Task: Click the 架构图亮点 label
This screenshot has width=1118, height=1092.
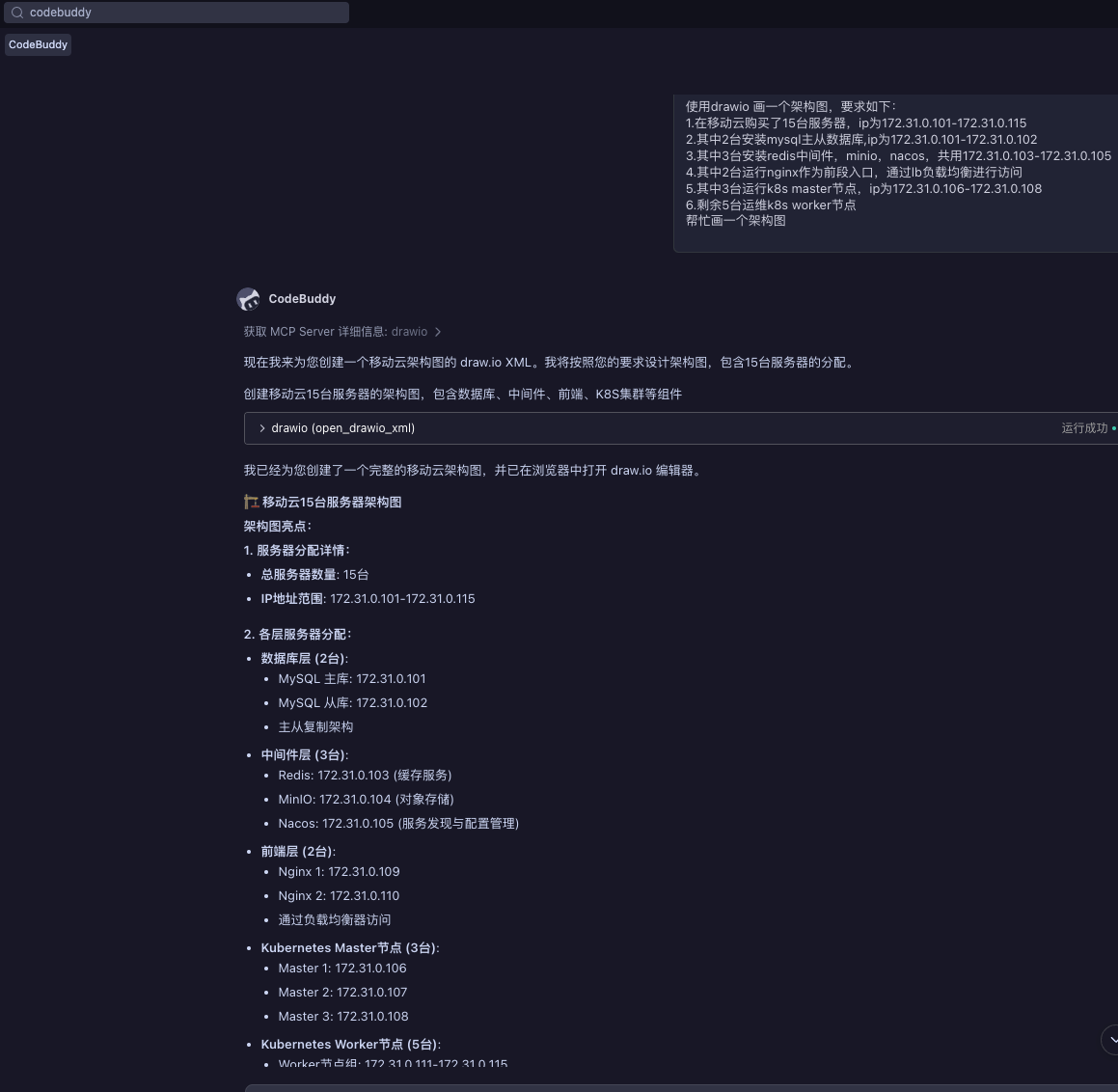Action: pos(278,527)
